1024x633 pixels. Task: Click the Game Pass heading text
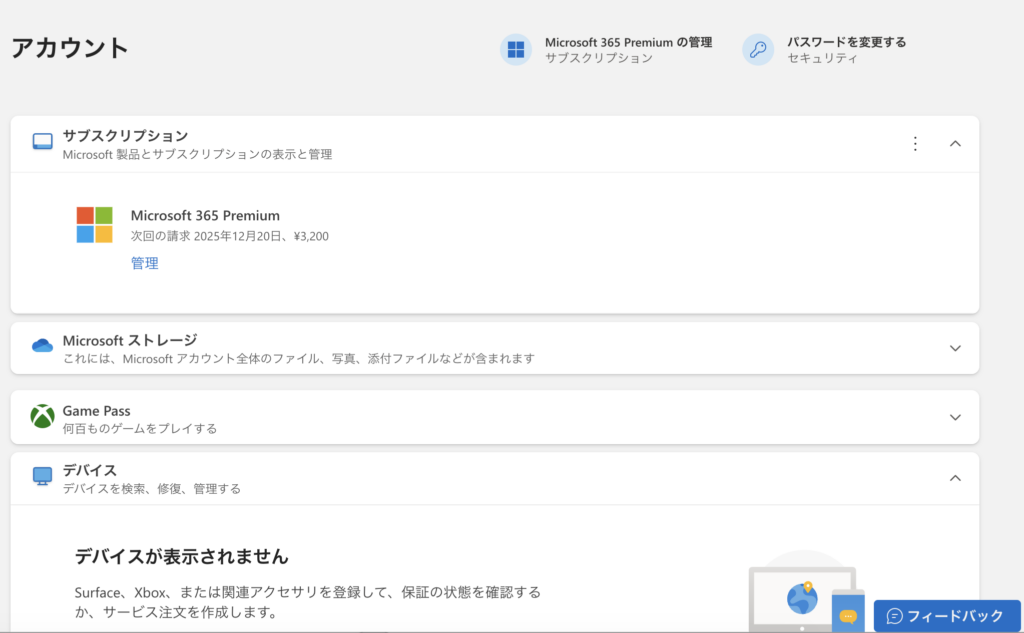point(96,411)
